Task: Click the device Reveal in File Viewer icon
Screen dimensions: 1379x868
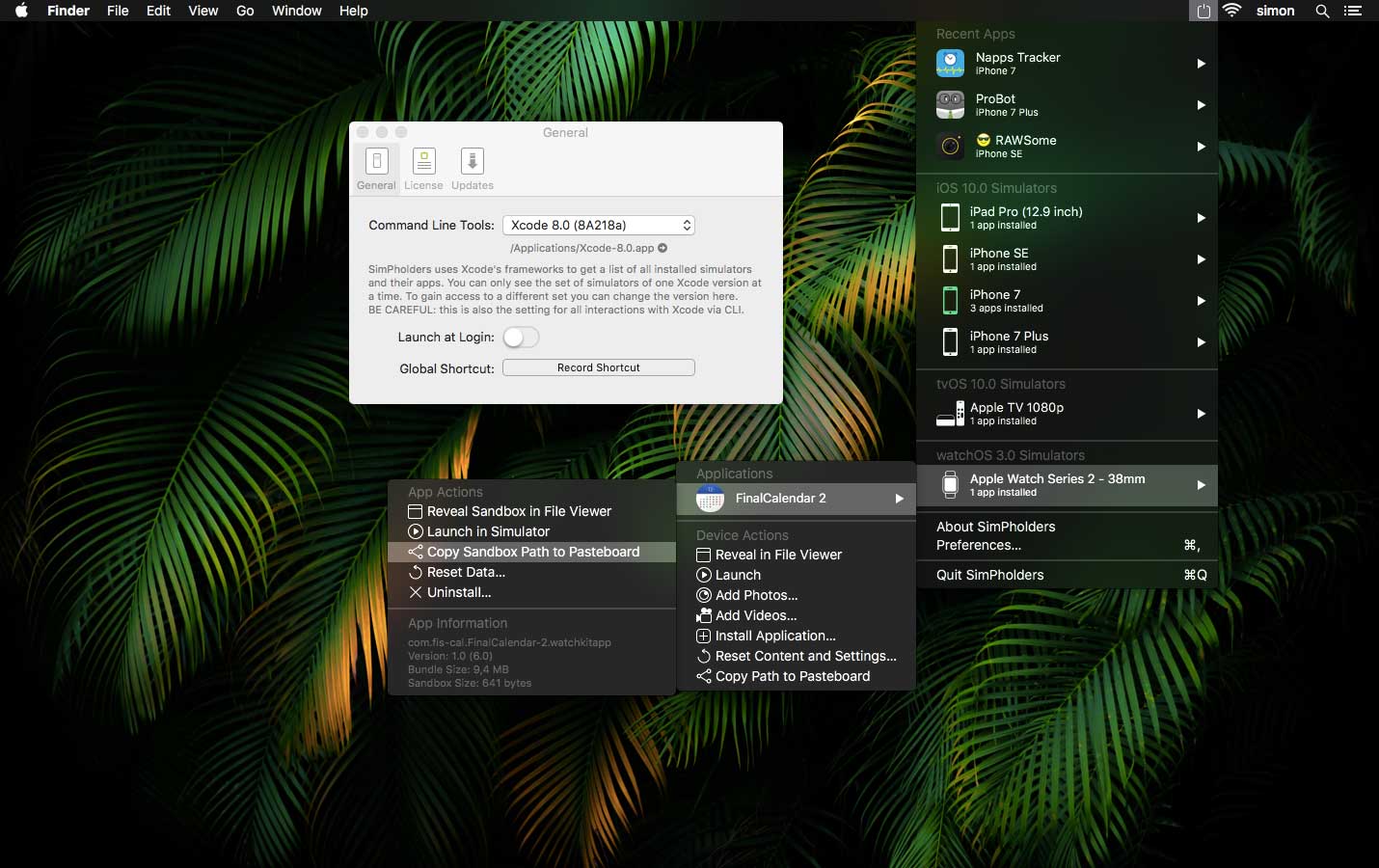Action: point(704,556)
